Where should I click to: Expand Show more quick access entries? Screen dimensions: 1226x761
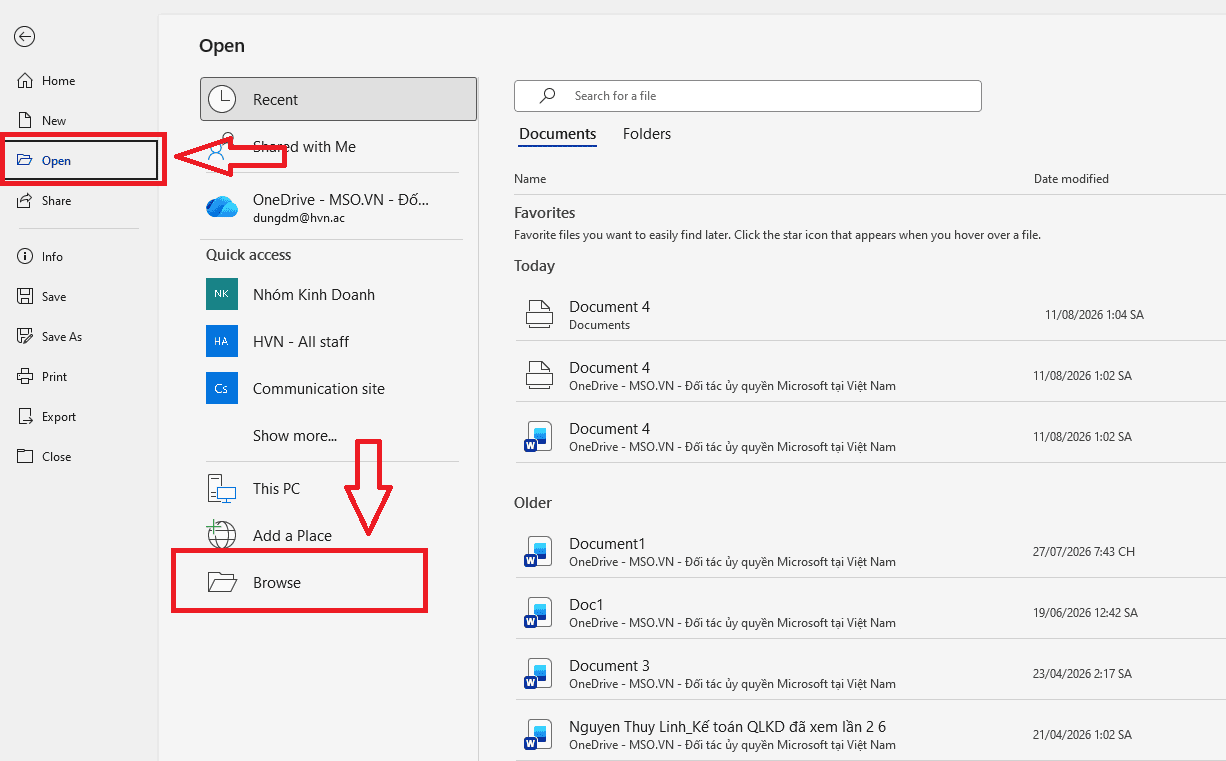pos(295,435)
